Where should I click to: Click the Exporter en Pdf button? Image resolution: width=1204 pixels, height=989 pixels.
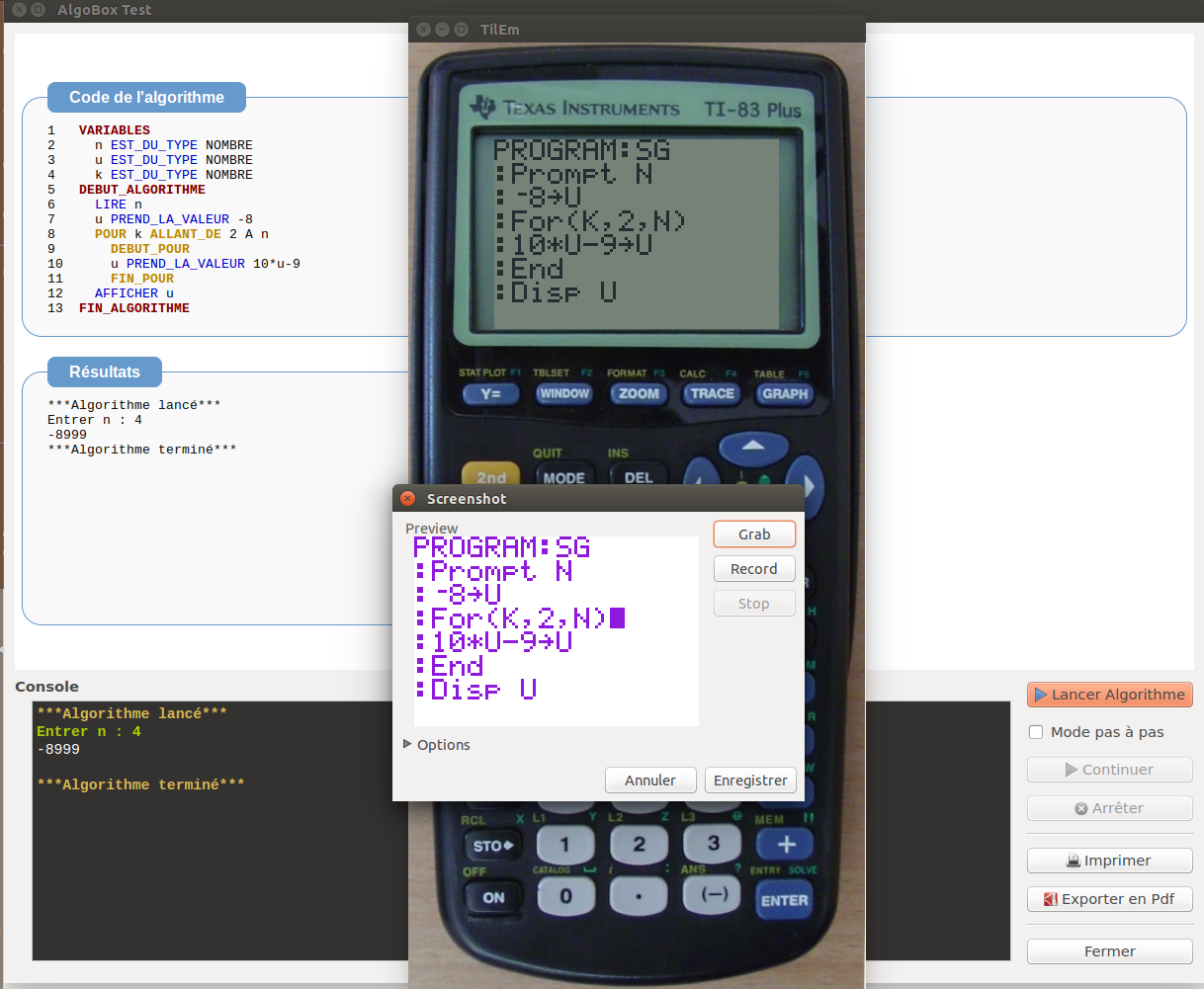[x=1109, y=899]
